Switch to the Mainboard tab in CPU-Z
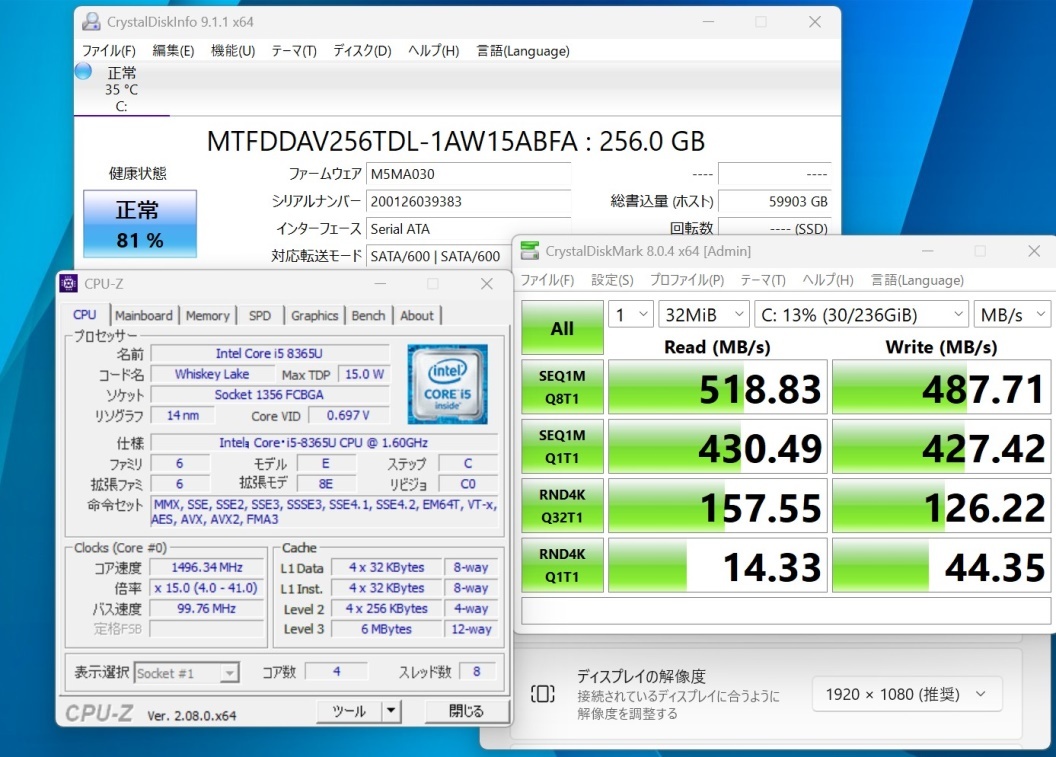1056x757 pixels. [143, 315]
